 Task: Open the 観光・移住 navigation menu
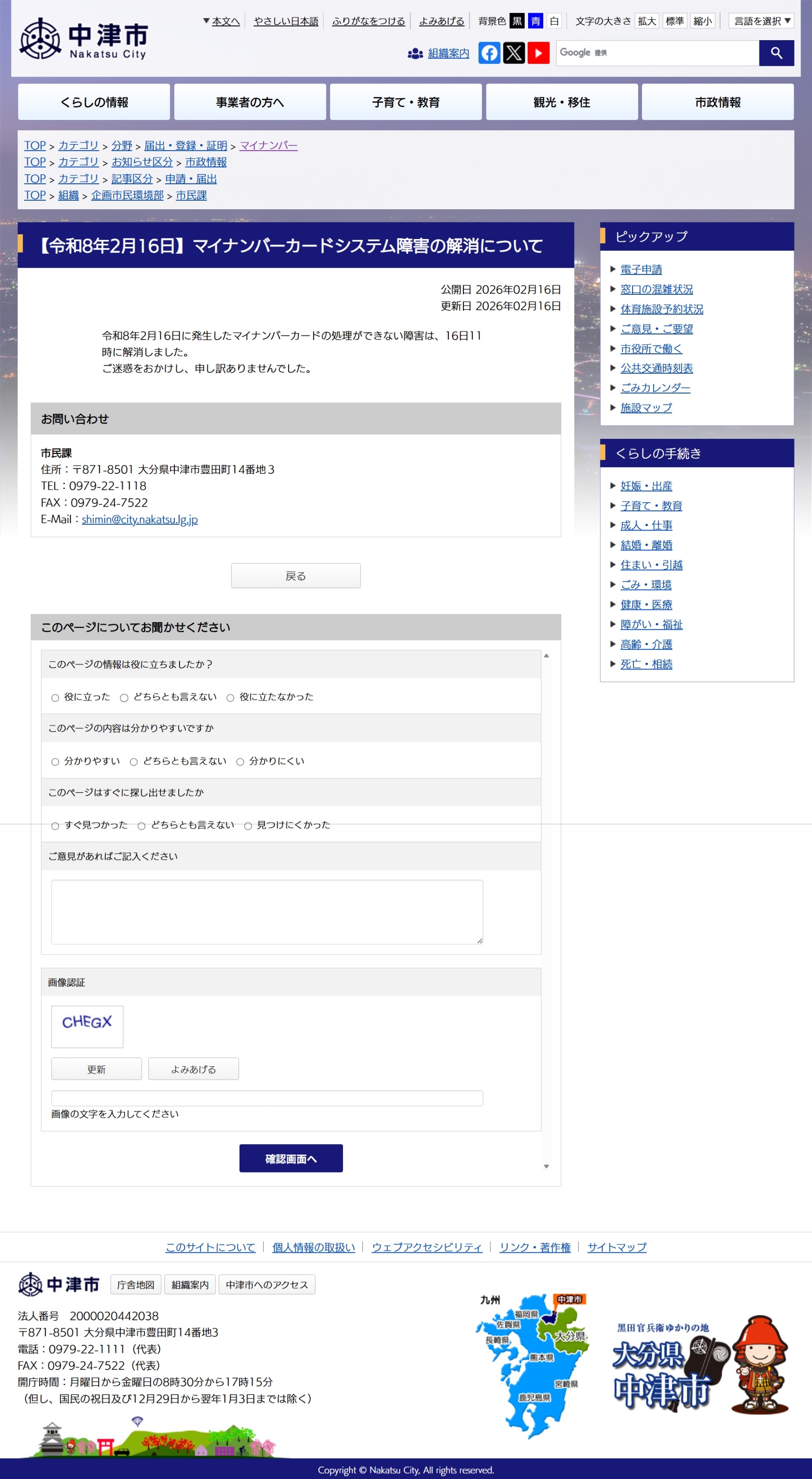[561, 102]
